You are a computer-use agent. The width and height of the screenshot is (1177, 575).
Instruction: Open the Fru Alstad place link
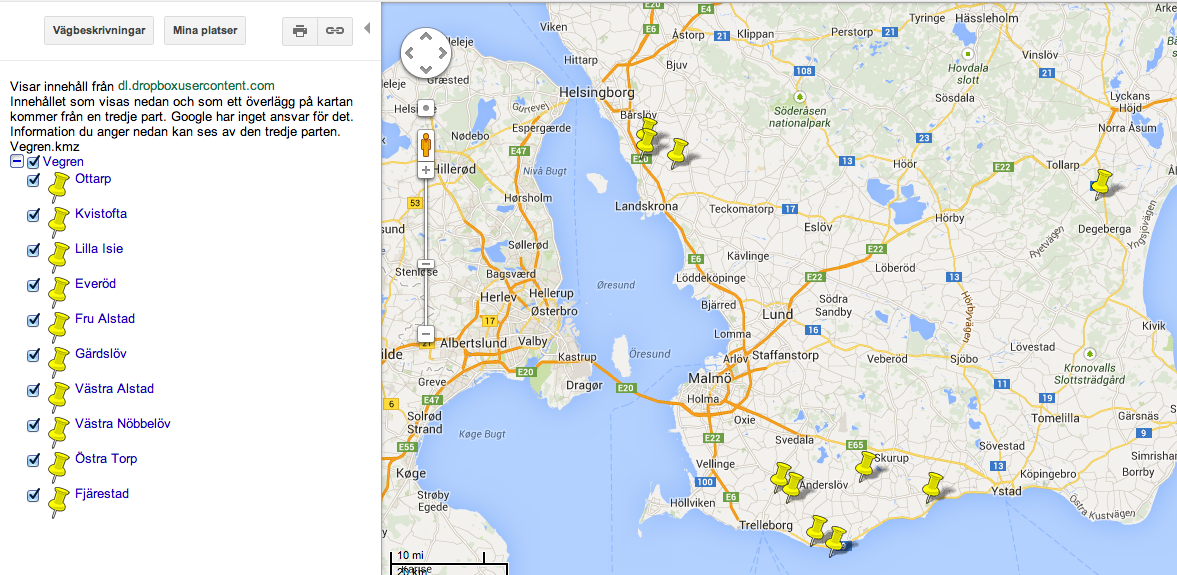click(x=105, y=319)
